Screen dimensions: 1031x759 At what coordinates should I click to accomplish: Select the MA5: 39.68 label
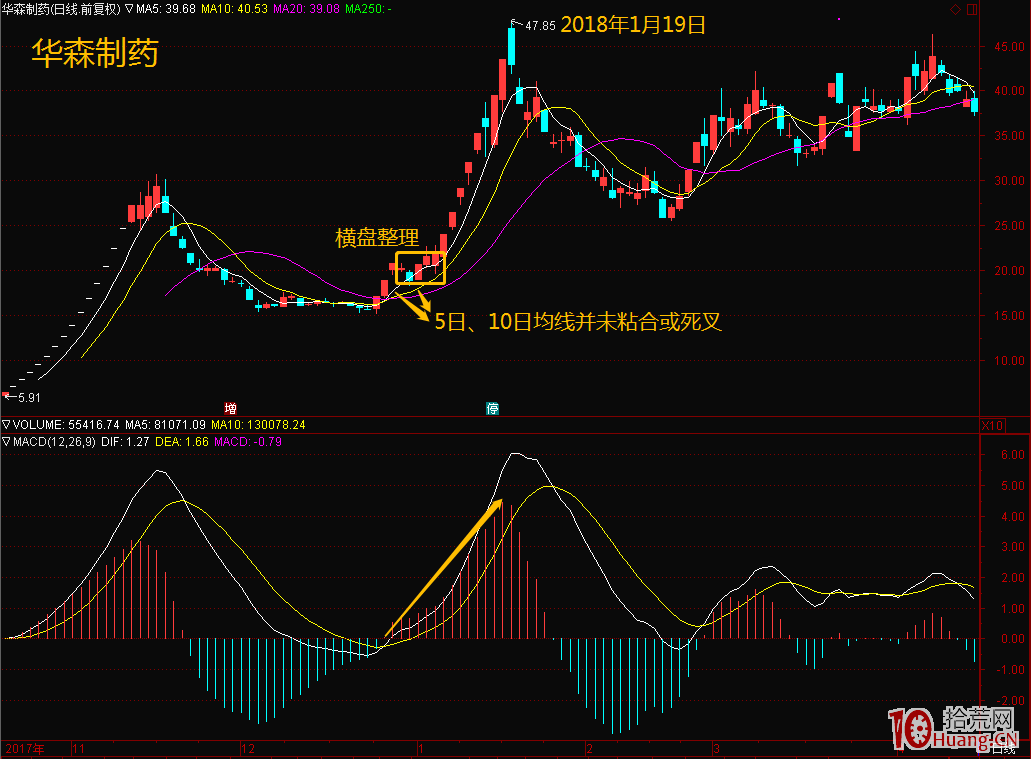click(x=166, y=9)
